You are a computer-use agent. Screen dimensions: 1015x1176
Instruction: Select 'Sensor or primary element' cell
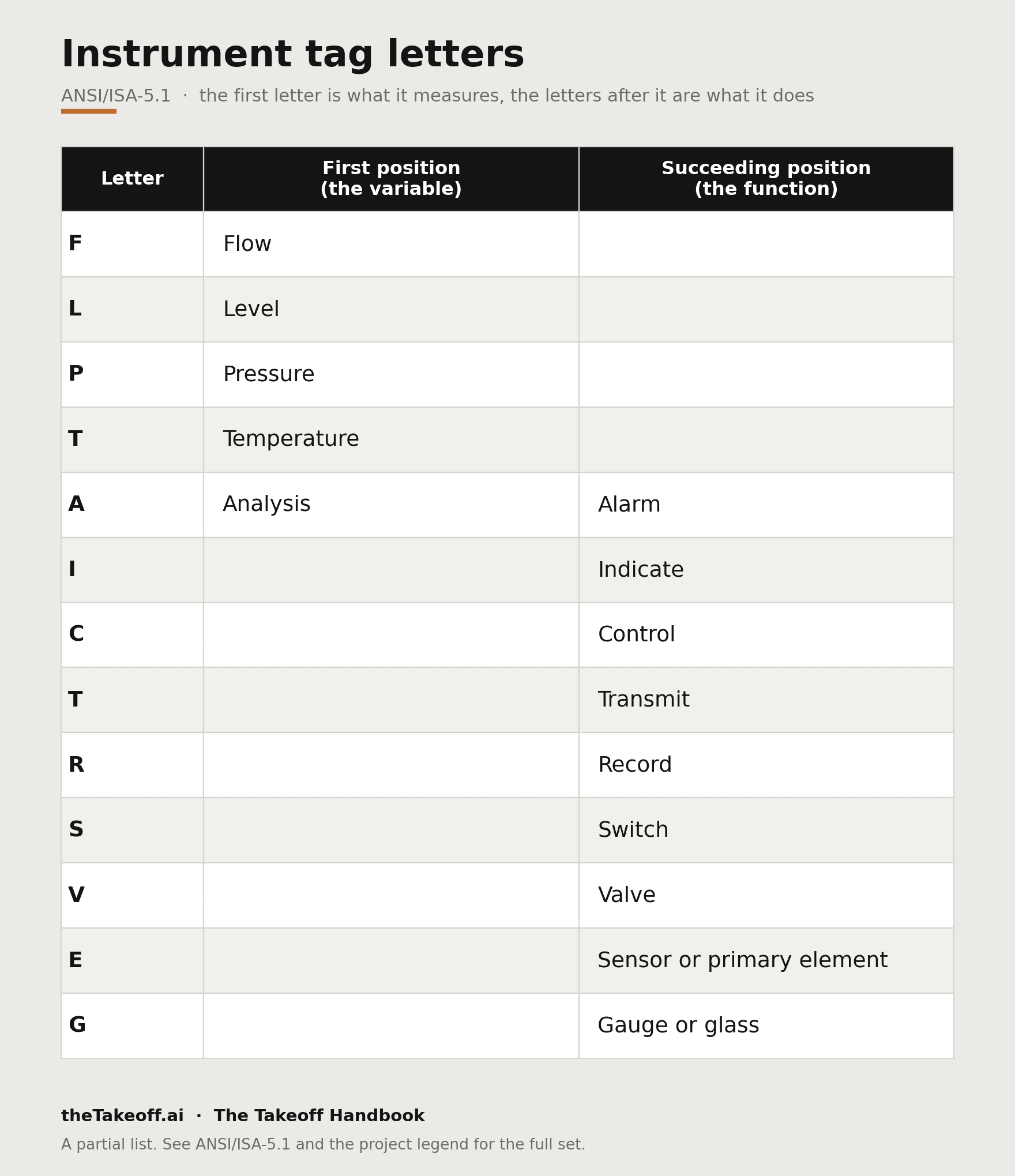[766, 960]
